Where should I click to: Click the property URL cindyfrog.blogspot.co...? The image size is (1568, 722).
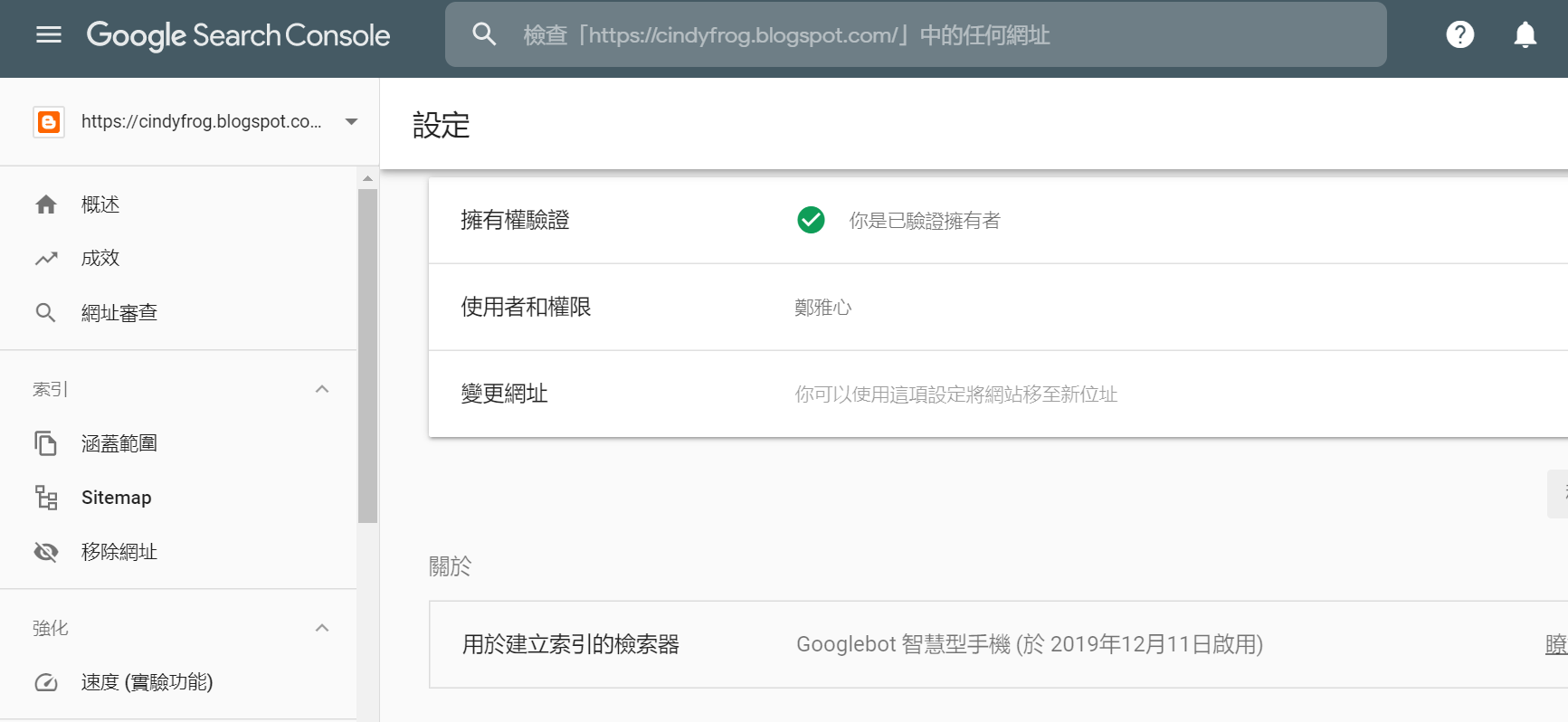pos(201,121)
